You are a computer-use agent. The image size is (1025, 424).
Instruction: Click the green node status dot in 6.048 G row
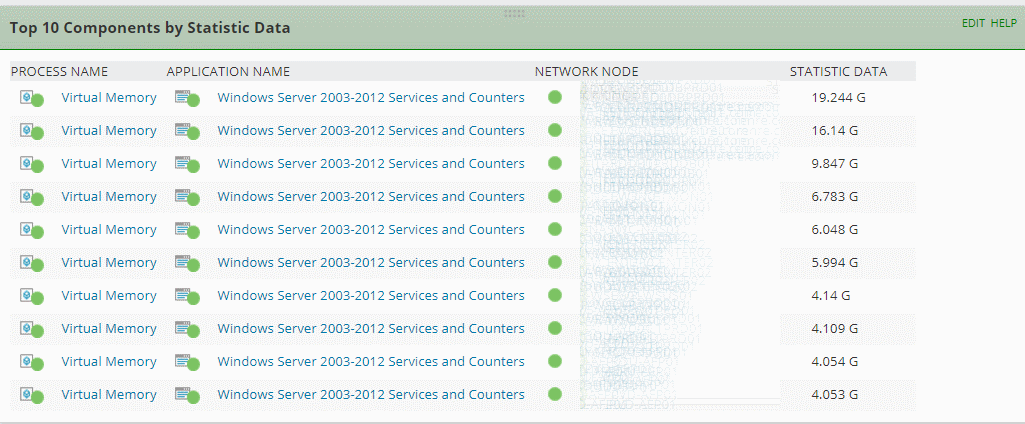pyautogui.click(x=555, y=229)
